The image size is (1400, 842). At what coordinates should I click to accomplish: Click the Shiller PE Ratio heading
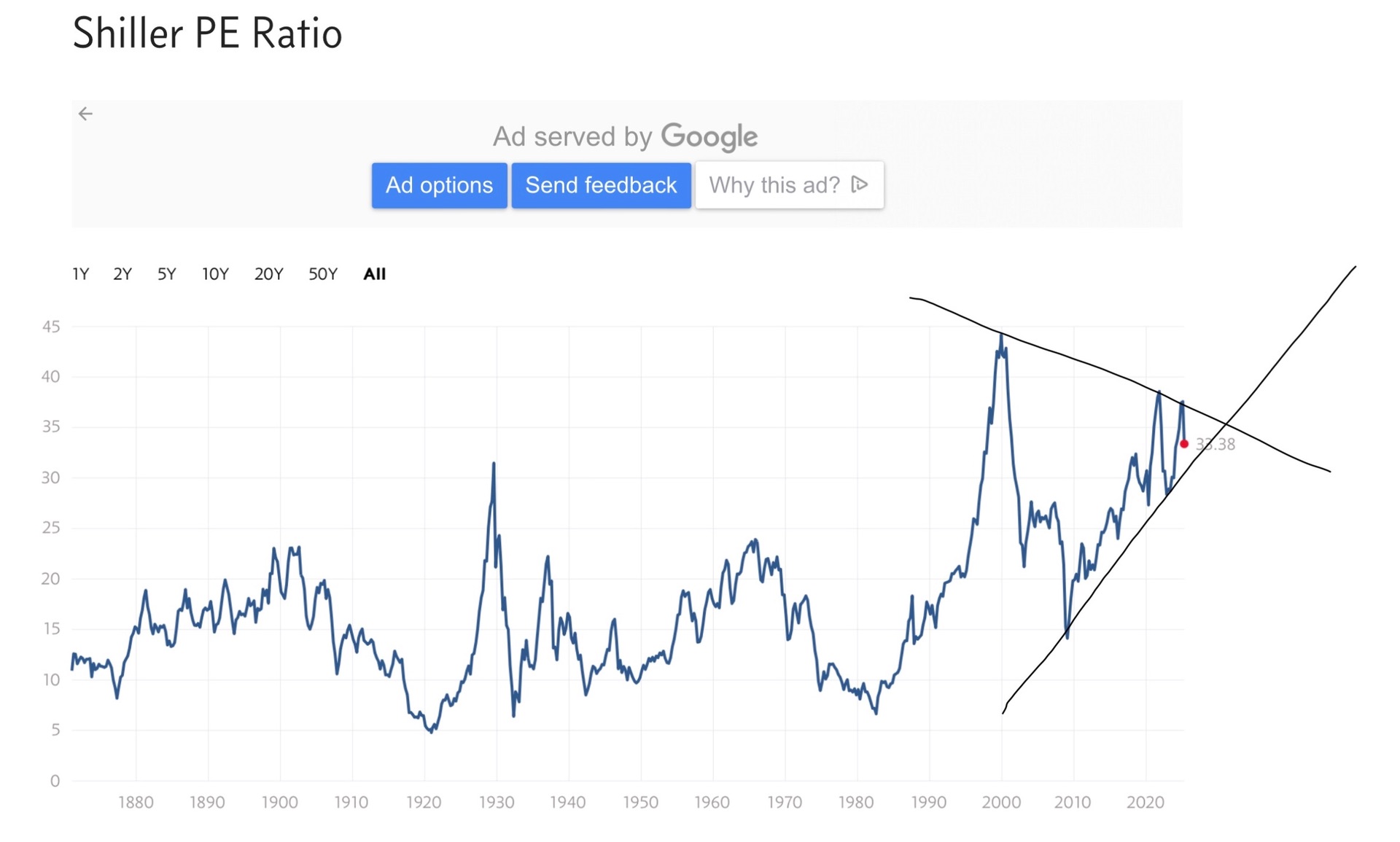[208, 34]
